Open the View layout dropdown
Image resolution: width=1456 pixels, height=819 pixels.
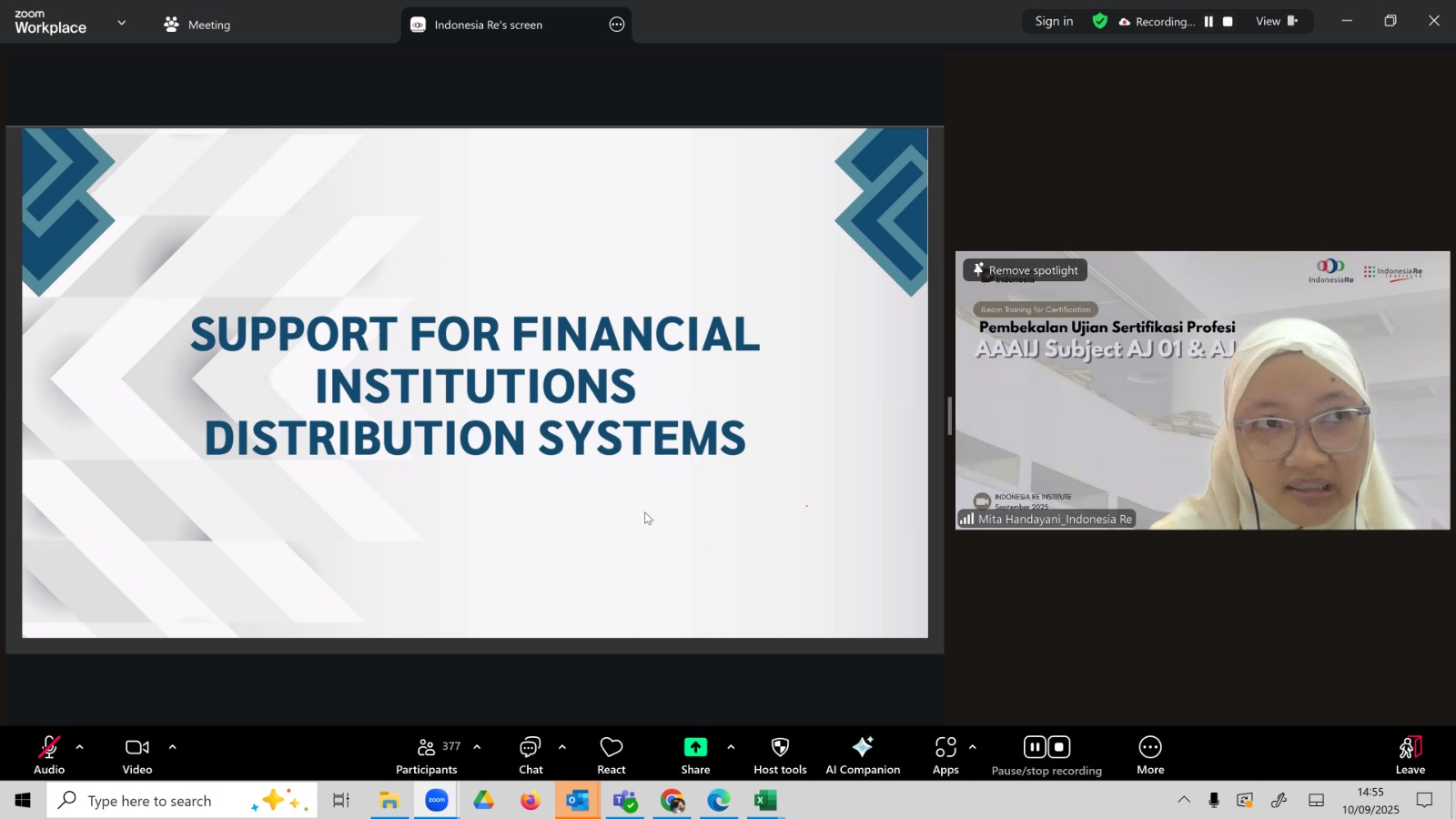click(1276, 22)
